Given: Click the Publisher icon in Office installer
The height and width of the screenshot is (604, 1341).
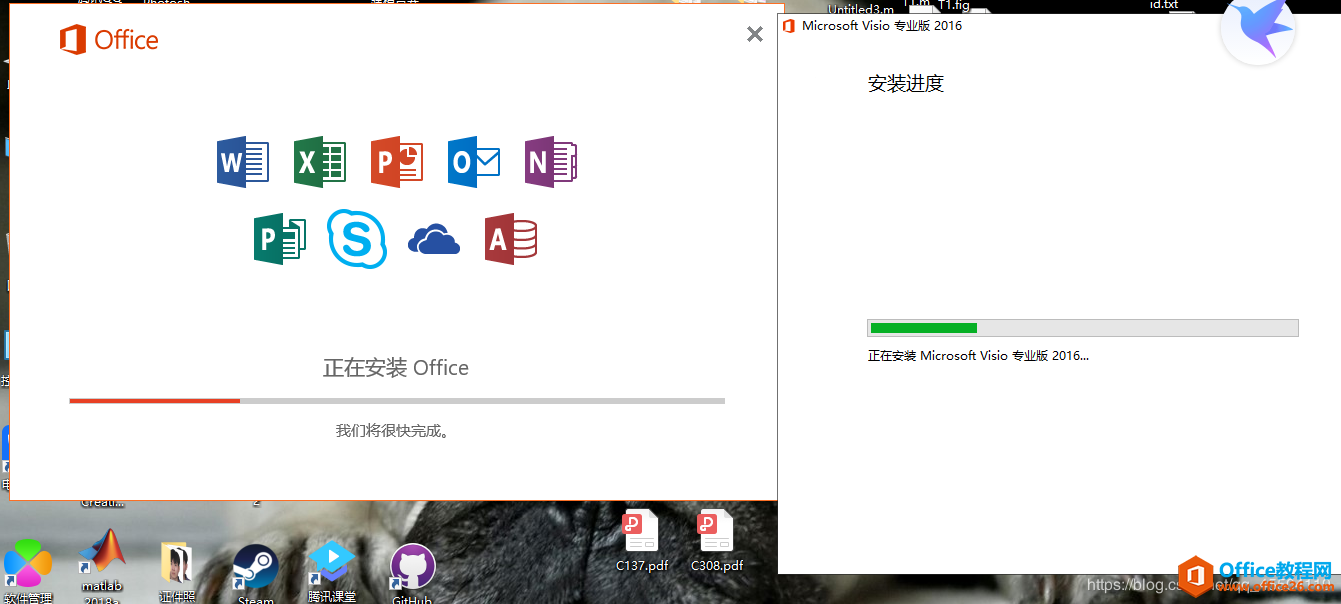Looking at the screenshot, I should coord(280,239).
